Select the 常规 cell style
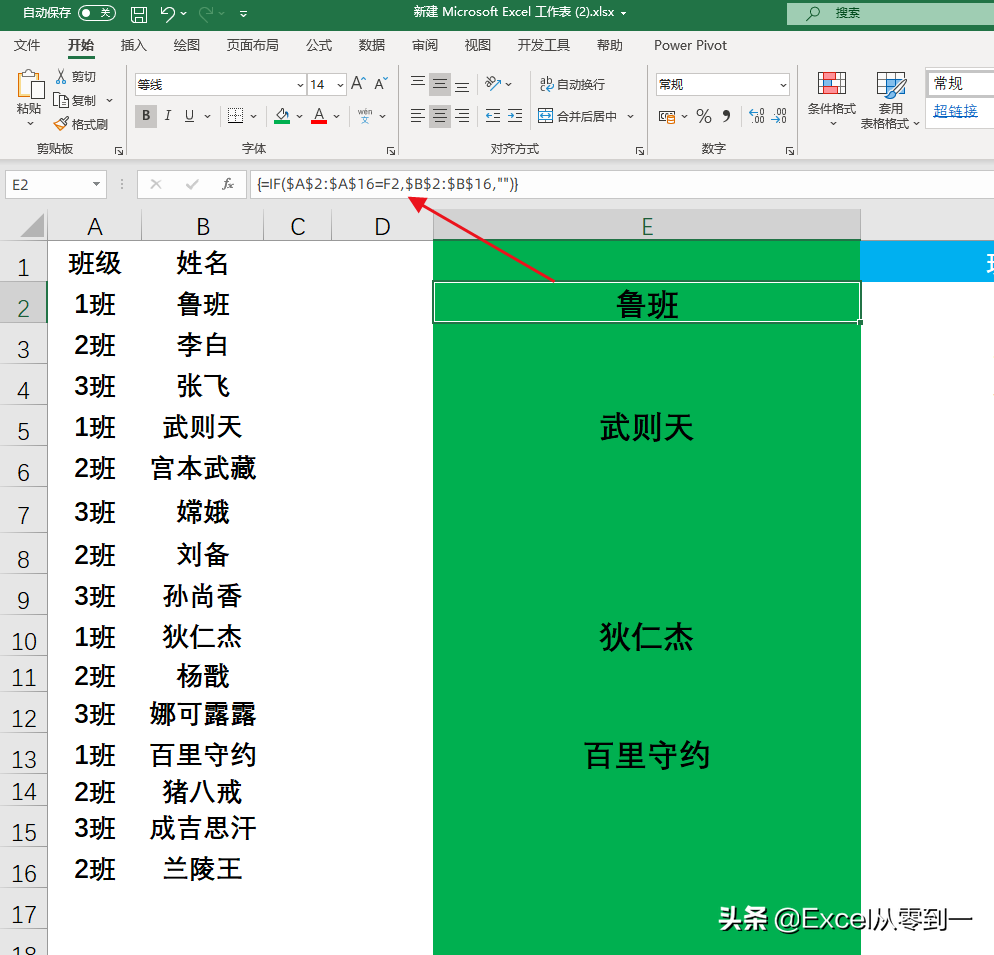Screen dimensions: 994x955 click(960, 84)
